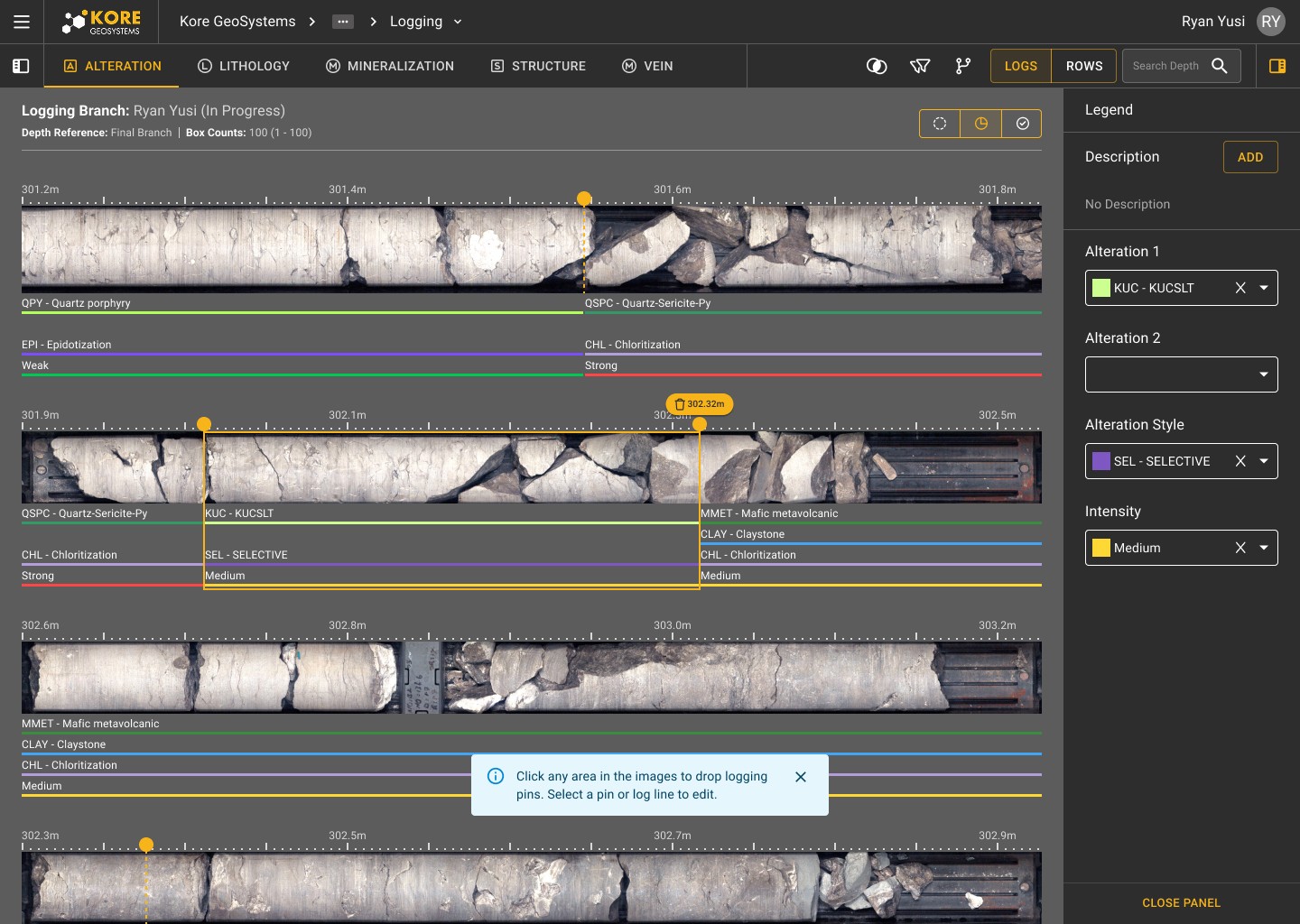Open the branch selector icon
The width and height of the screenshot is (1300, 924).
point(963,66)
